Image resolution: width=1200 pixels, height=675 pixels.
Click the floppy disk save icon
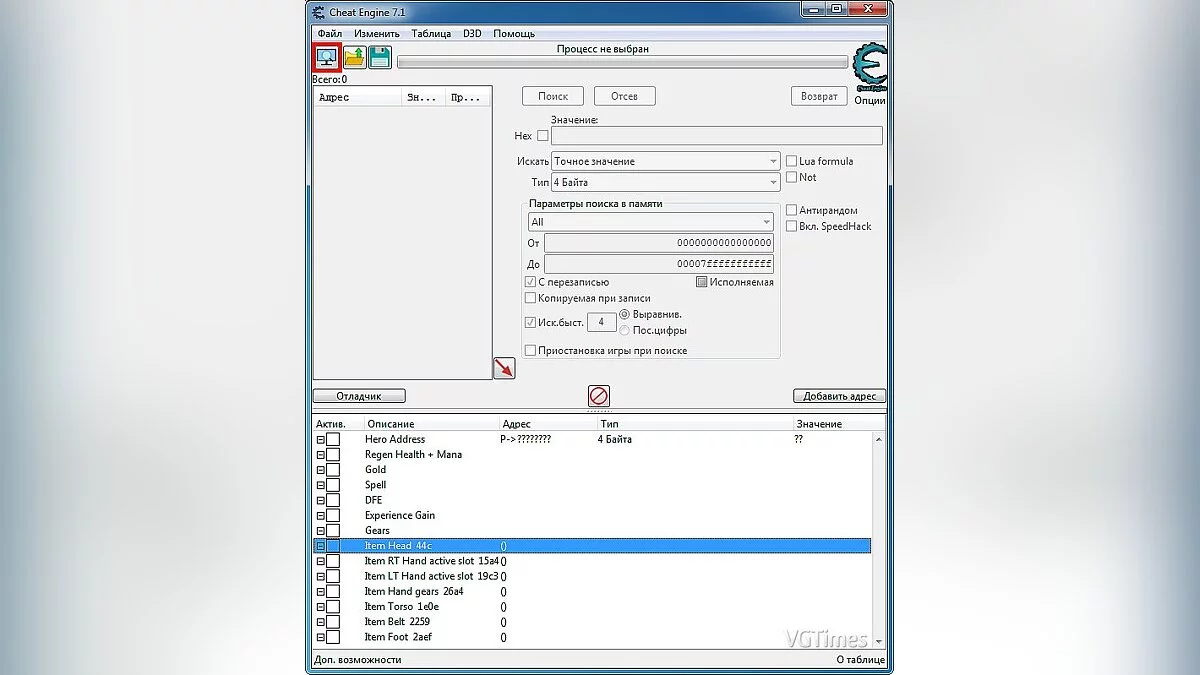(x=380, y=57)
